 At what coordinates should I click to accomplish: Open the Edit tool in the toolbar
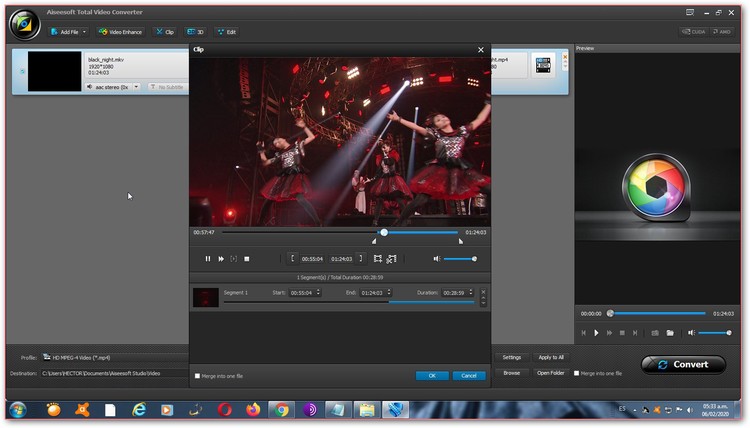pyautogui.click(x=227, y=32)
